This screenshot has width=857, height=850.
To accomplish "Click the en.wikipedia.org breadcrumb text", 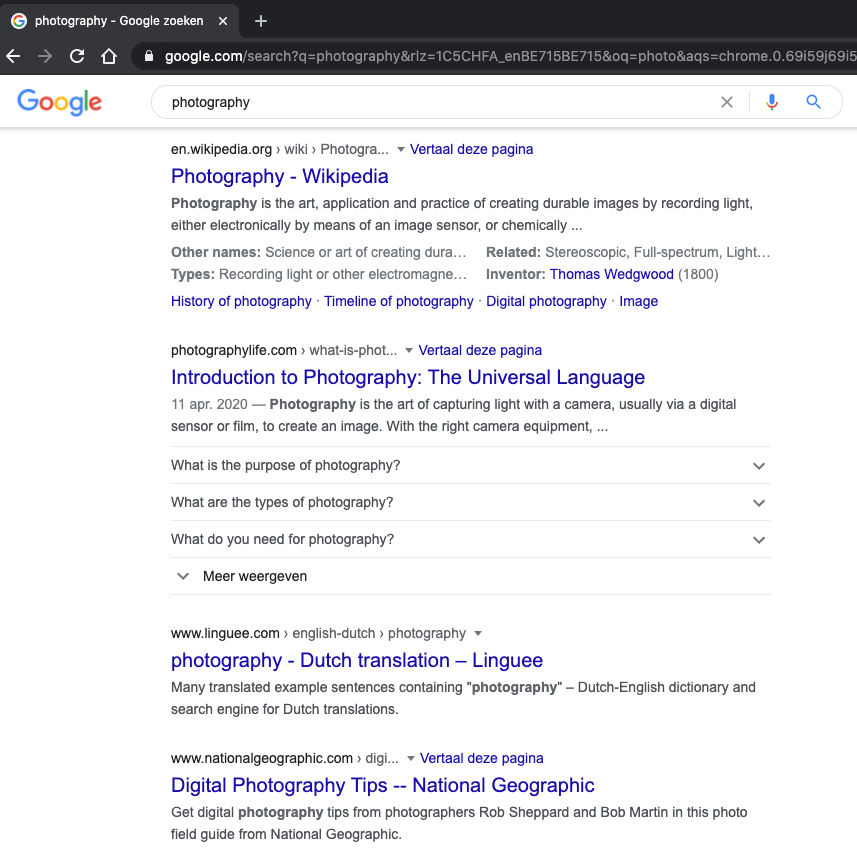I will point(221,149).
